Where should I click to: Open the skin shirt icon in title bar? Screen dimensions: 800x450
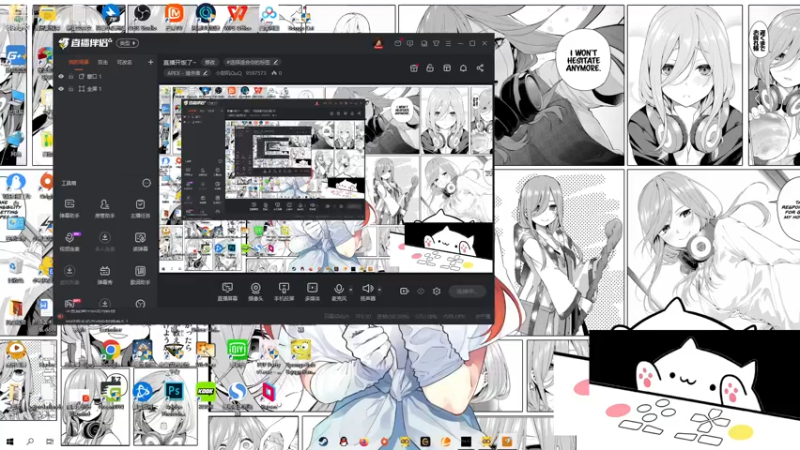coord(436,43)
